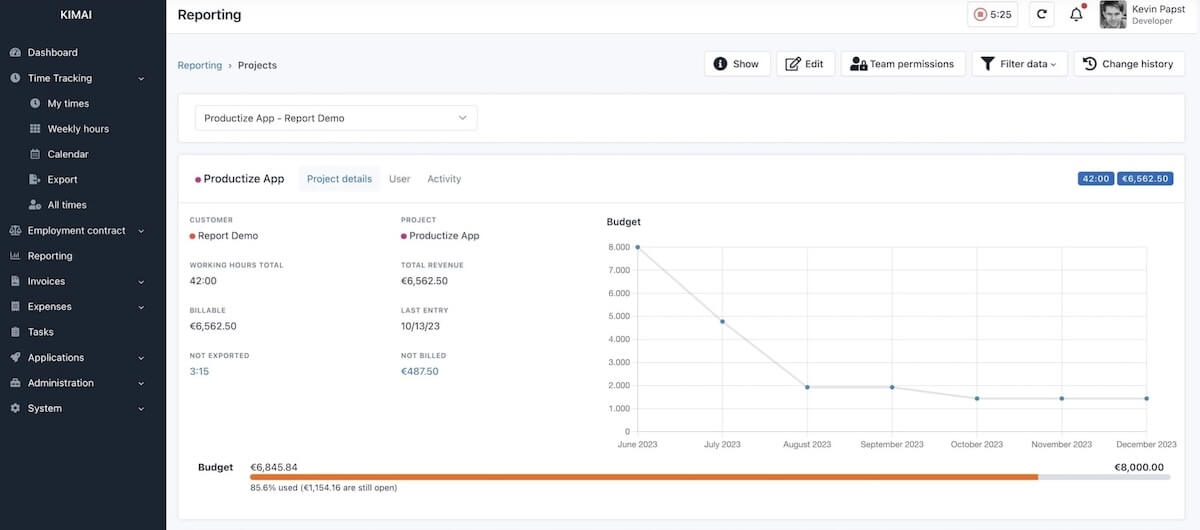Image resolution: width=1200 pixels, height=530 pixels.
Task: Click the Kevin Papst profile avatar
Action: 1112,15
